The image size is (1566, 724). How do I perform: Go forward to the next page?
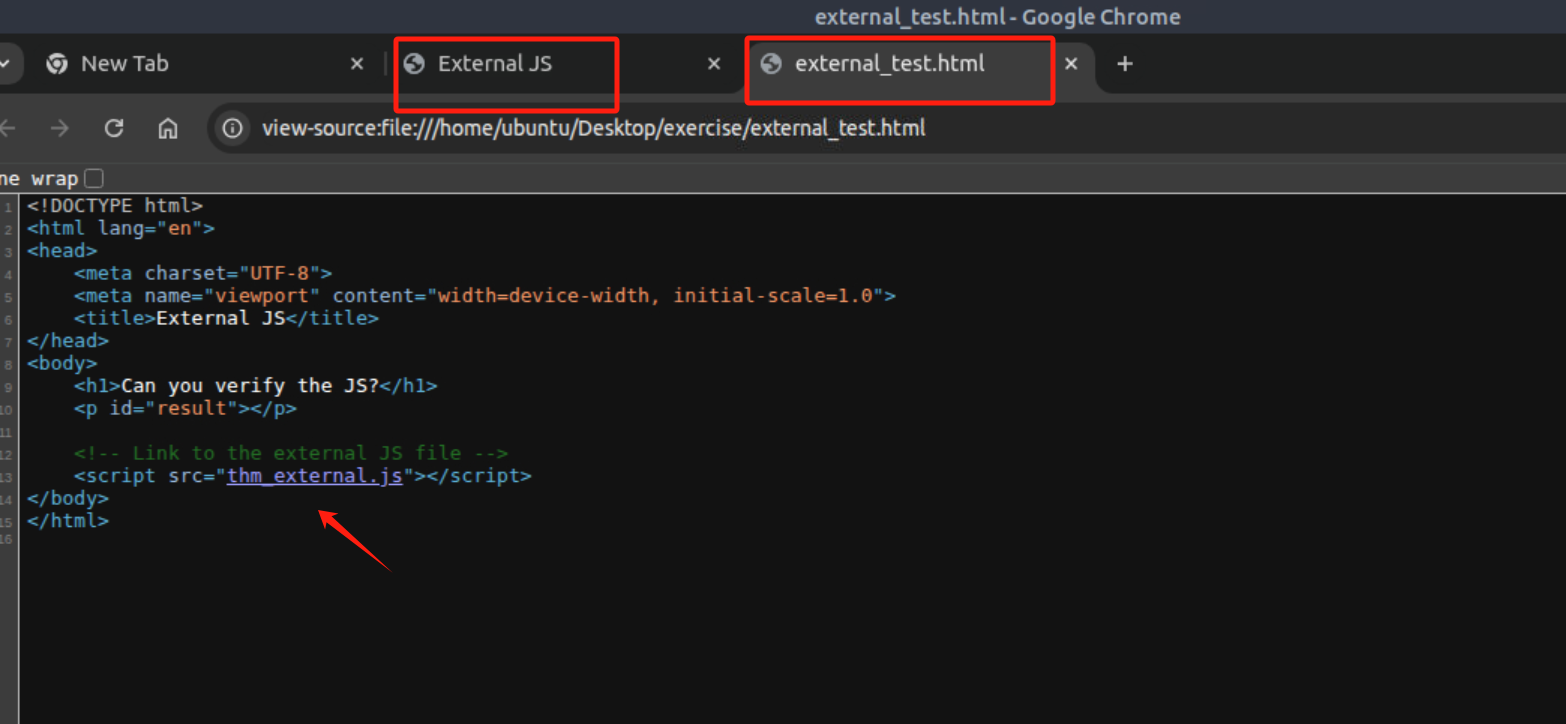click(60, 128)
